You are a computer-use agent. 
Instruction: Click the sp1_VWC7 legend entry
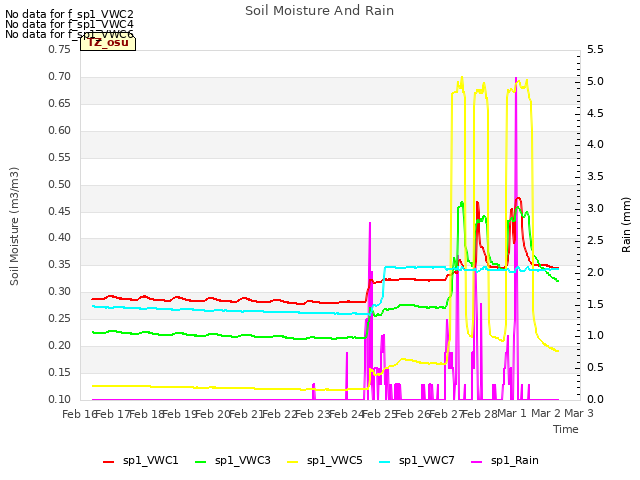tap(417, 461)
